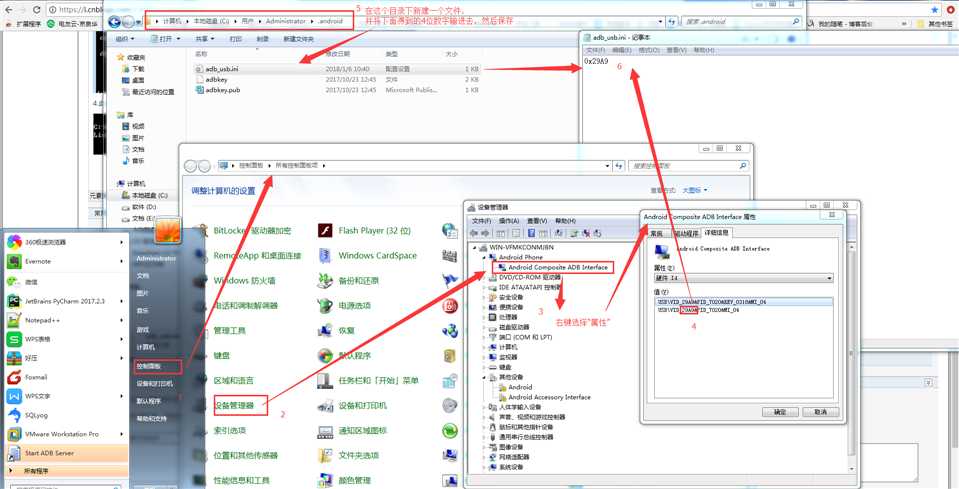Open the 组织 dropdown in Explorer toolbar
Screen dimensions: 959x489
click(x=125, y=39)
